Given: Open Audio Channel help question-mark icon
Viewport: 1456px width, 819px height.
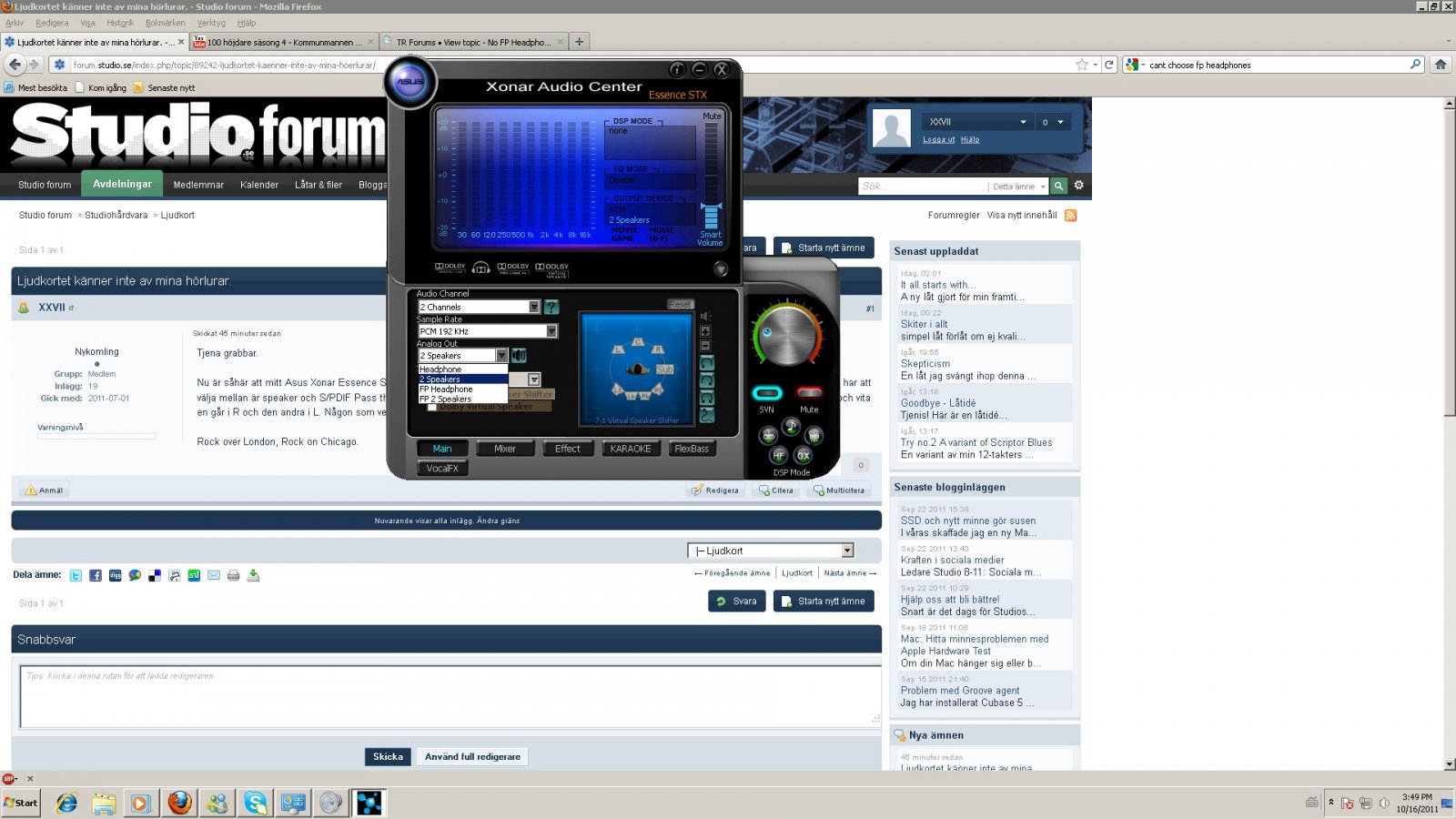Looking at the screenshot, I should 551,308.
